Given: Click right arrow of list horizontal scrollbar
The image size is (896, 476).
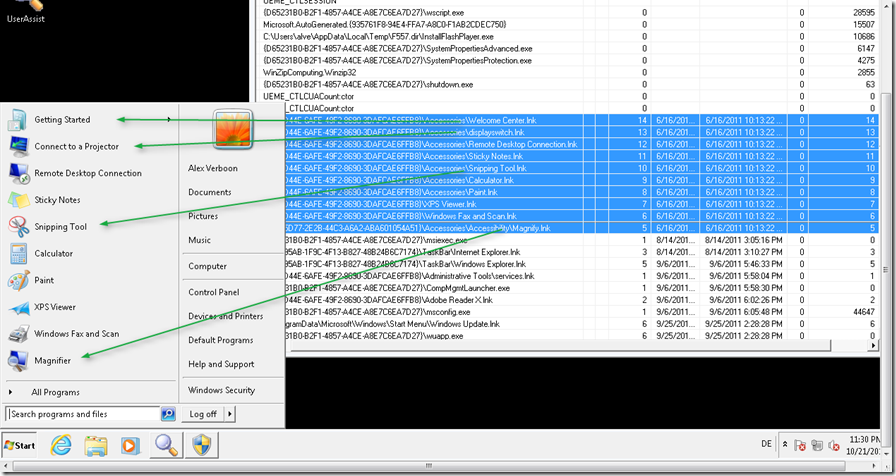Looking at the screenshot, I should click(873, 345).
